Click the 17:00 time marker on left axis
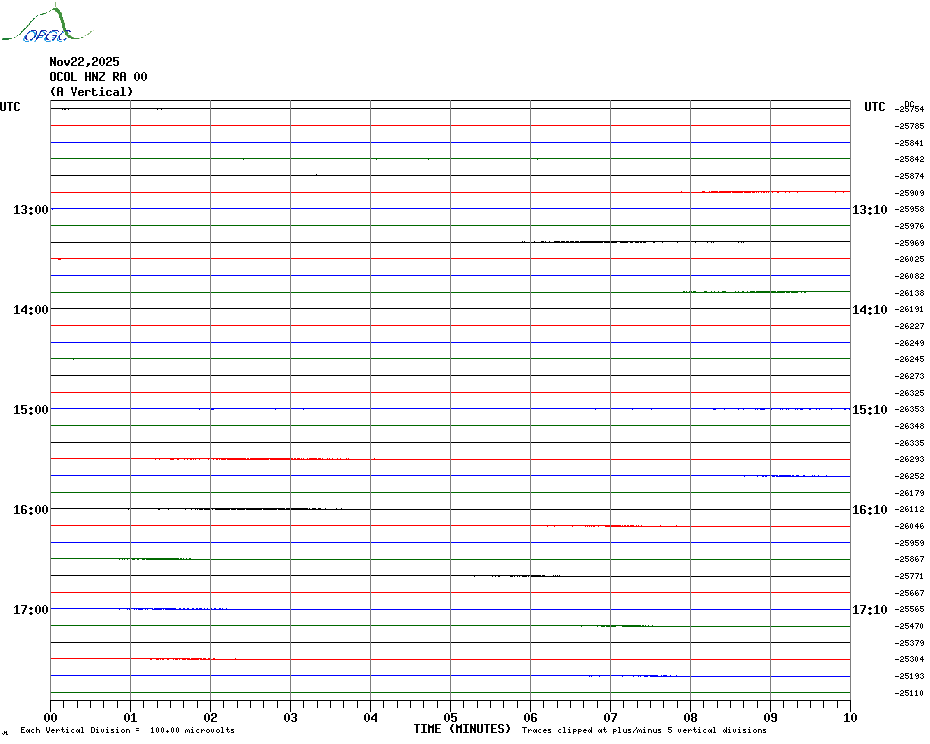 (x=31, y=609)
